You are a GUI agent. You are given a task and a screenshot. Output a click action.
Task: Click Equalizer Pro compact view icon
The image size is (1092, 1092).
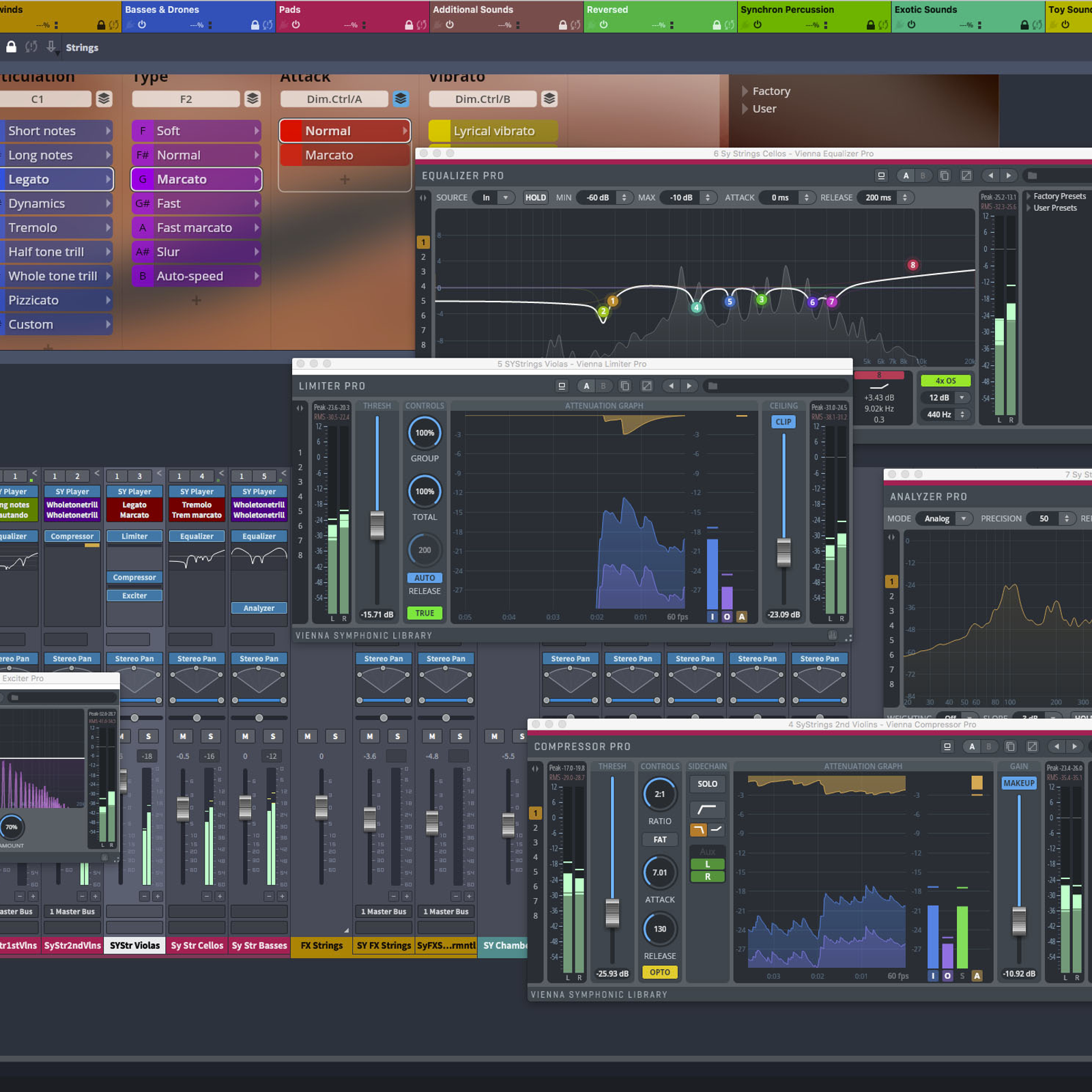click(x=881, y=175)
